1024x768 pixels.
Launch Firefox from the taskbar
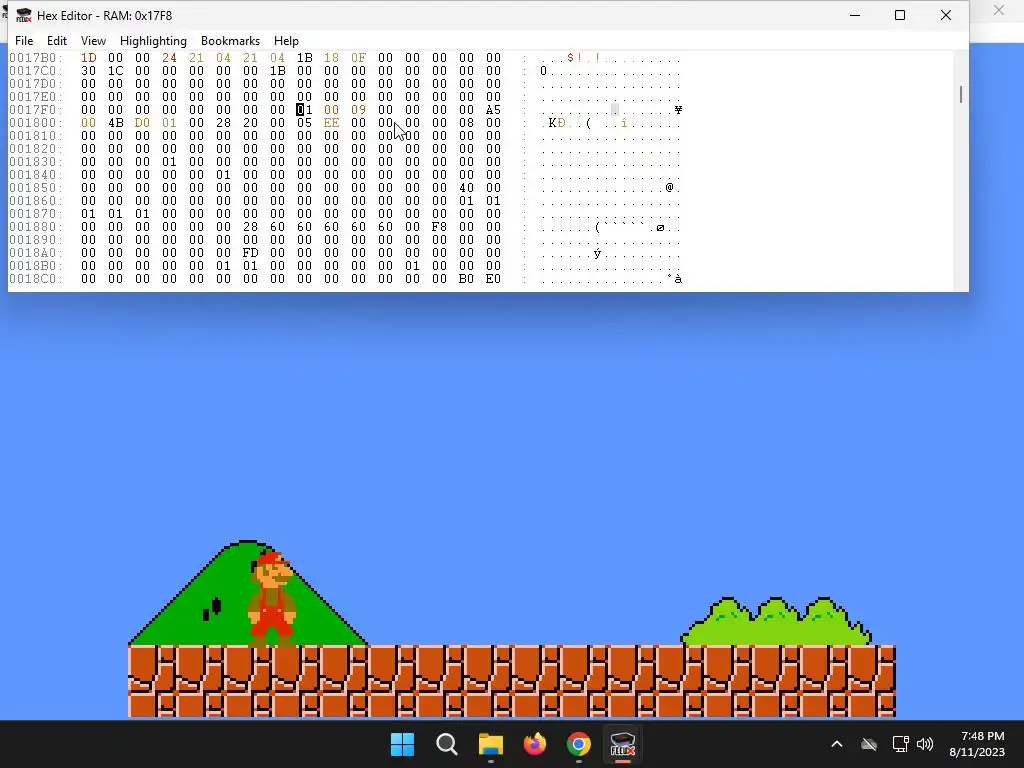point(535,744)
